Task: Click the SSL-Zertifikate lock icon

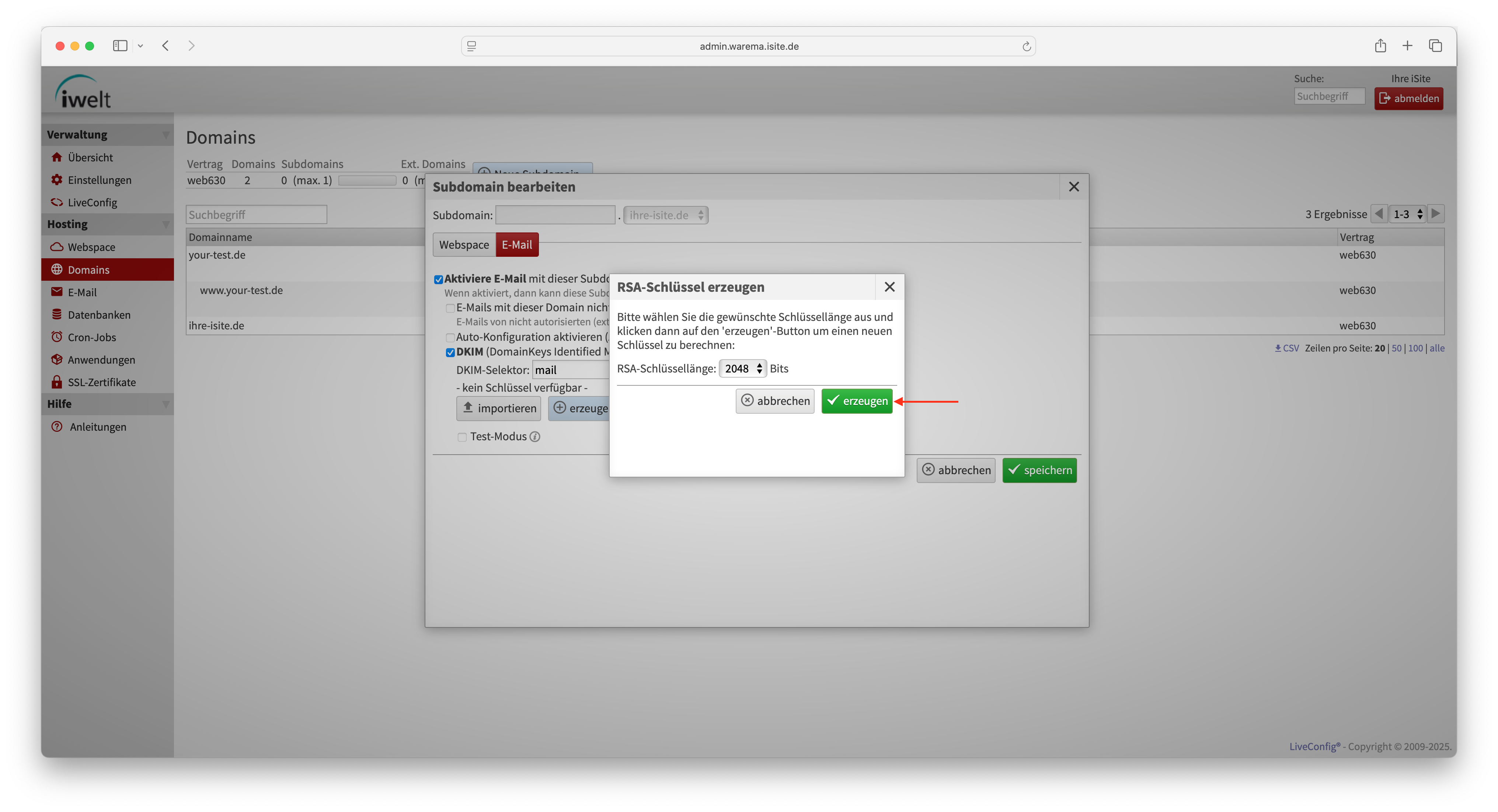Action: 56,382
